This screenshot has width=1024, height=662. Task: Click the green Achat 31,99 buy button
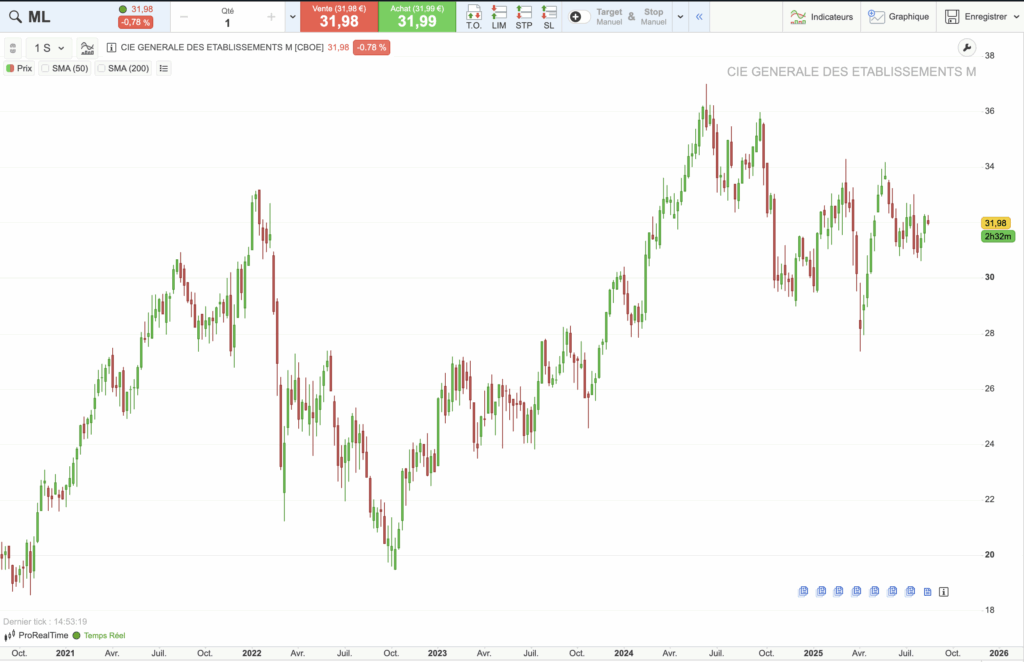pos(416,16)
